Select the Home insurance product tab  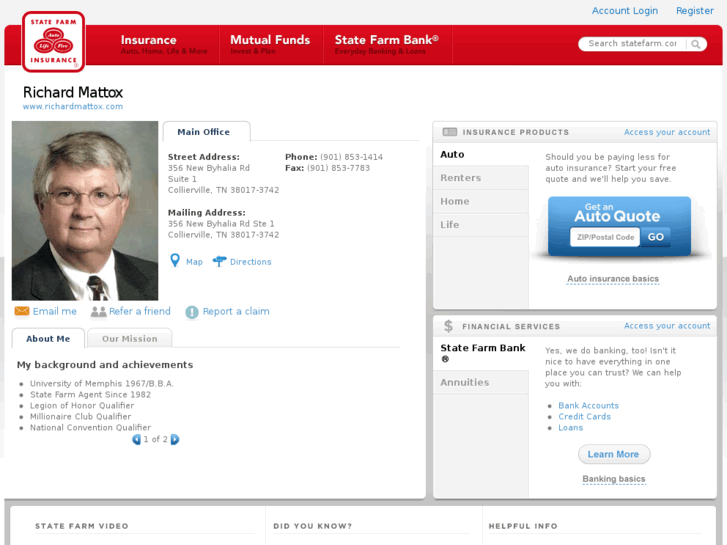[481, 201]
